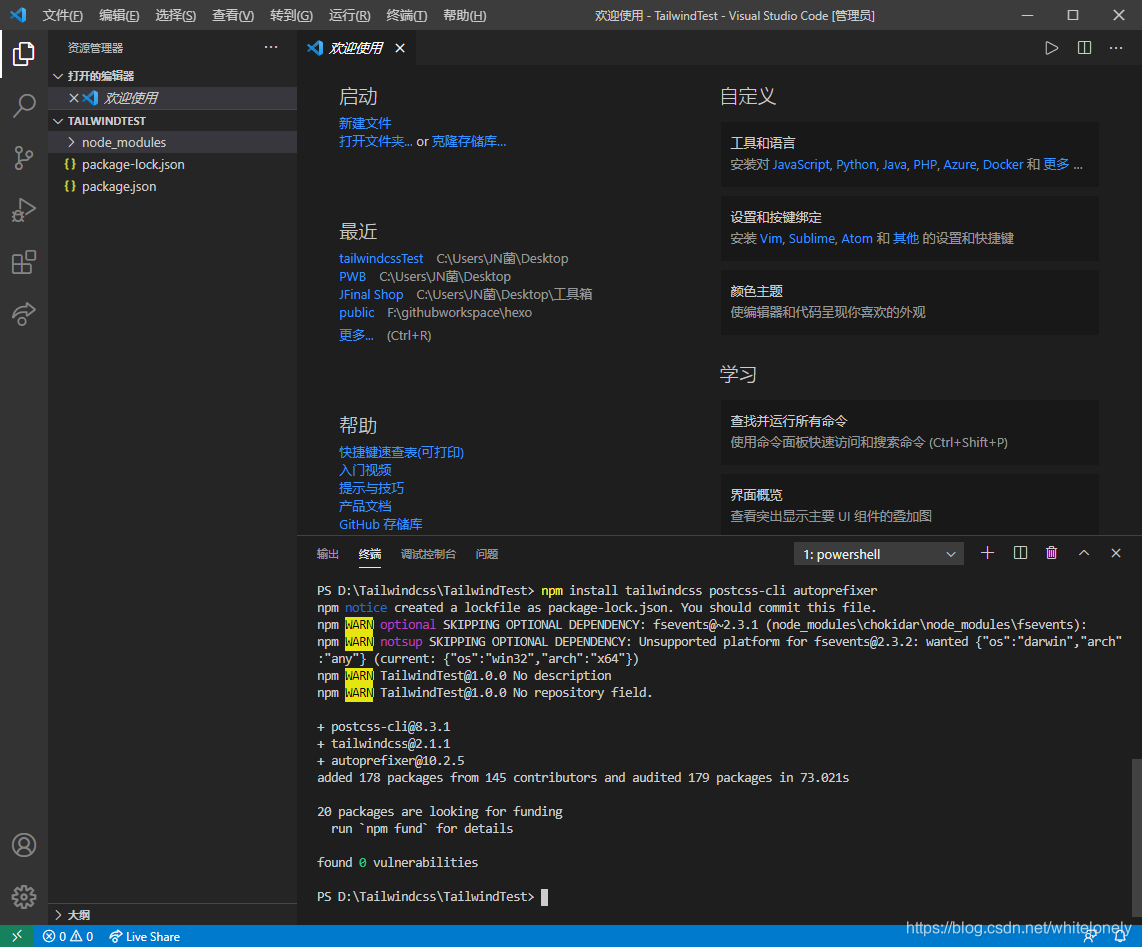
Task: Open the powershell terminal selector dropdown
Action: (878, 554)
